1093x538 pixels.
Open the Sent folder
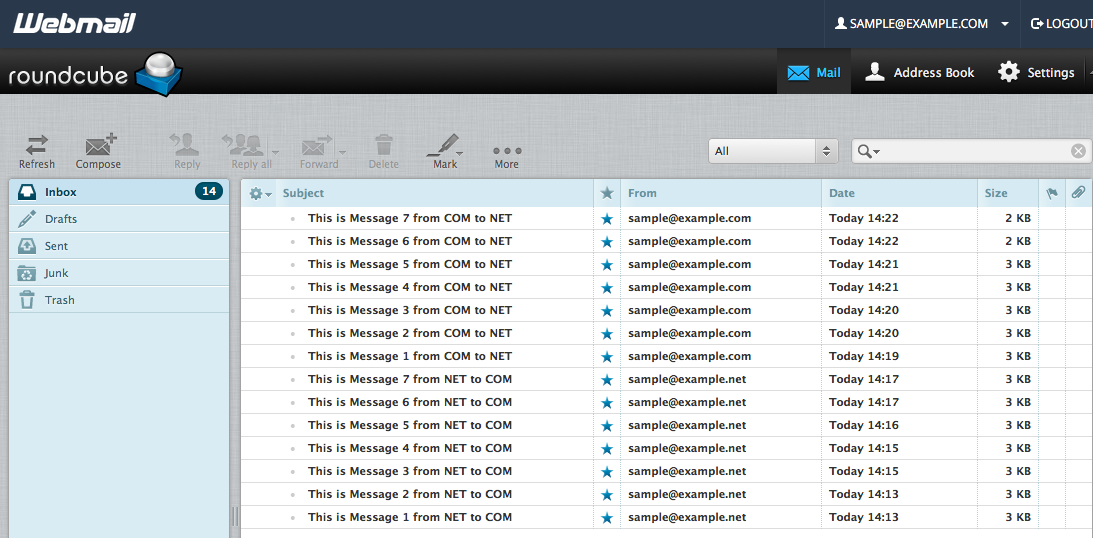coord(119,246)
